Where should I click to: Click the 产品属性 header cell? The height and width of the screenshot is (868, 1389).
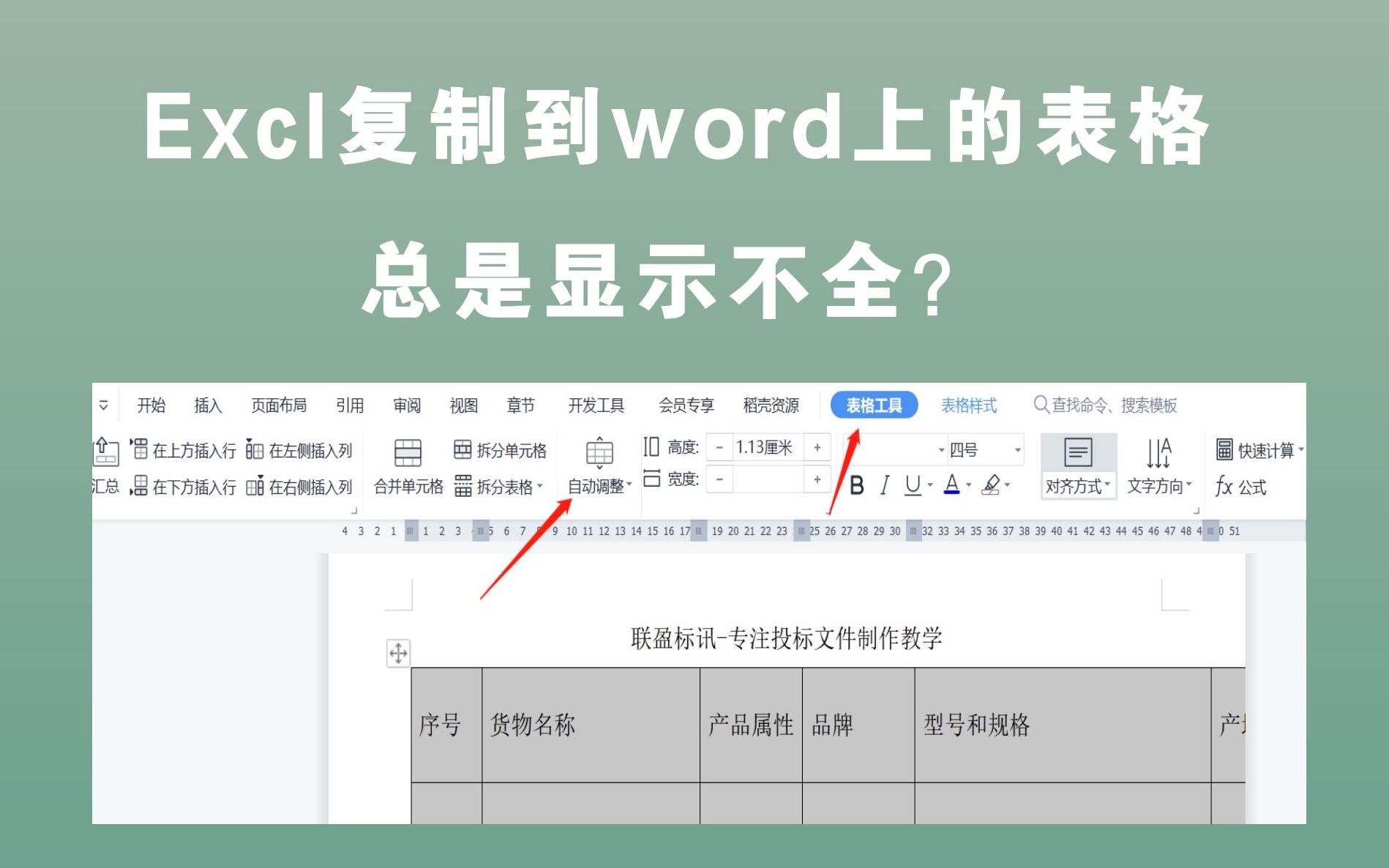click(x=751, y=725)
